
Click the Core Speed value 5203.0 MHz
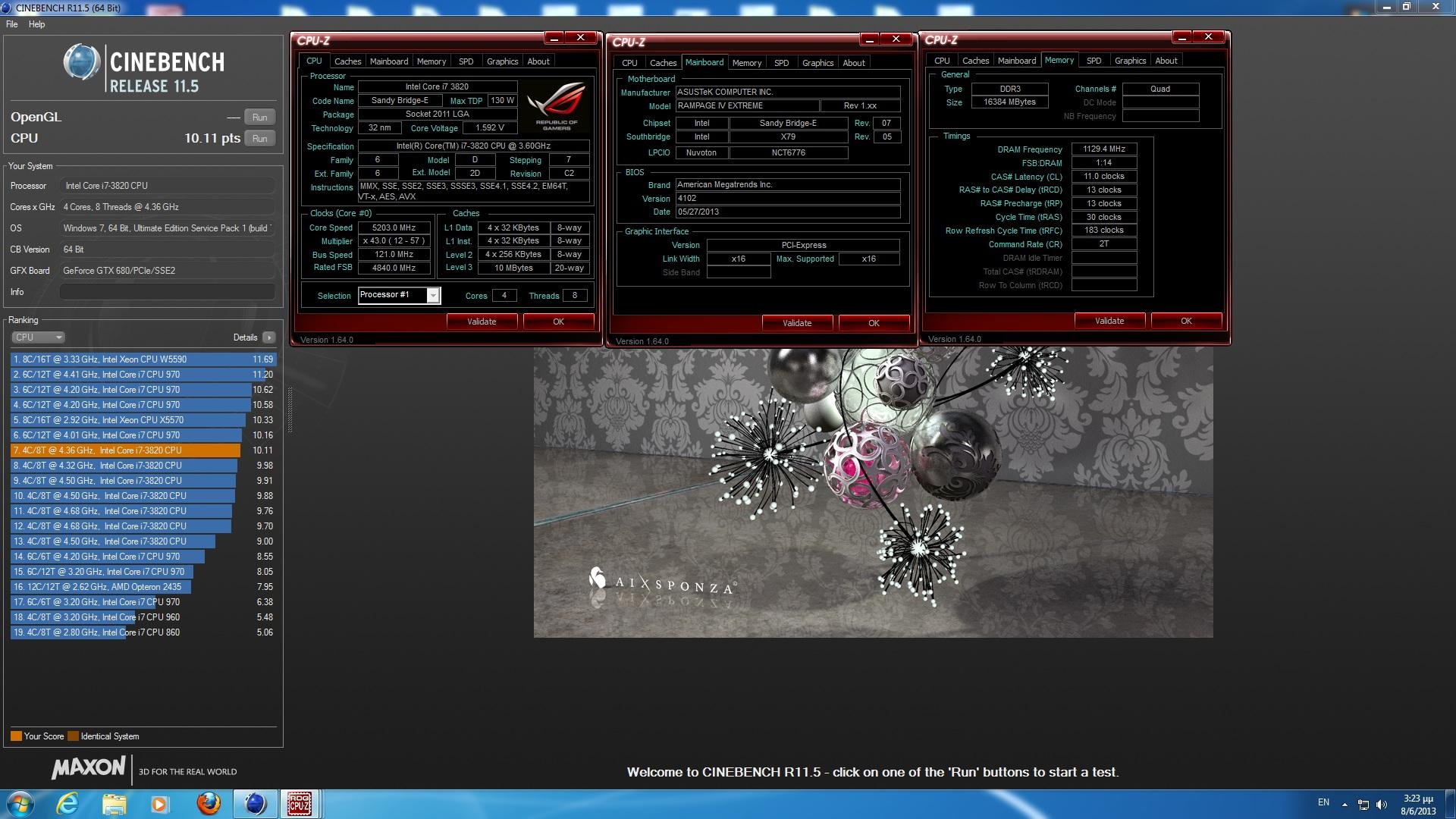[x=394, y=227]
